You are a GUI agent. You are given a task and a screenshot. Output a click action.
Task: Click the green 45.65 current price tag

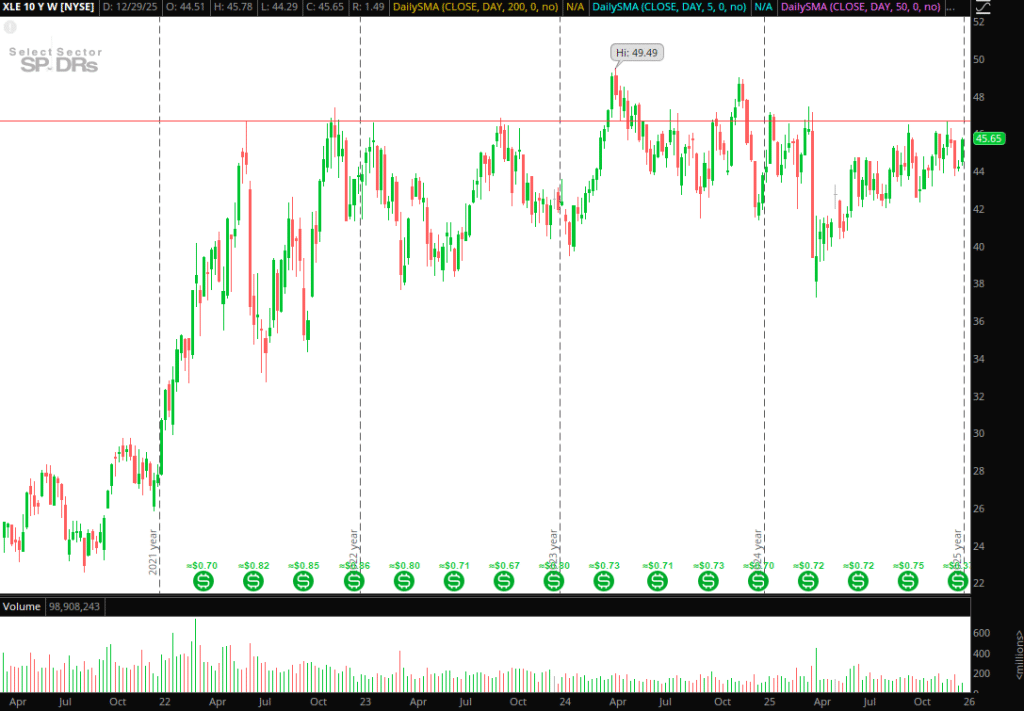click(988, 139)
